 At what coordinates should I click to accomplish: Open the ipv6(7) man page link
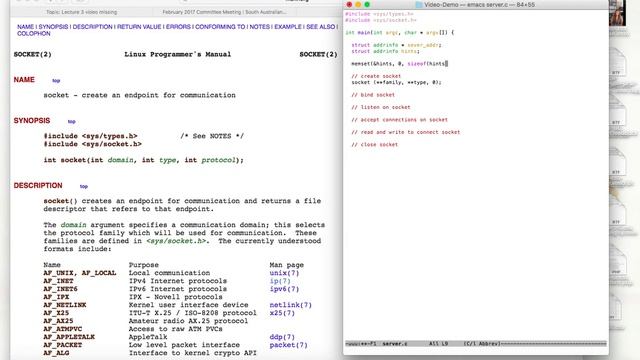pyautogui.click(x=284, y=289)
